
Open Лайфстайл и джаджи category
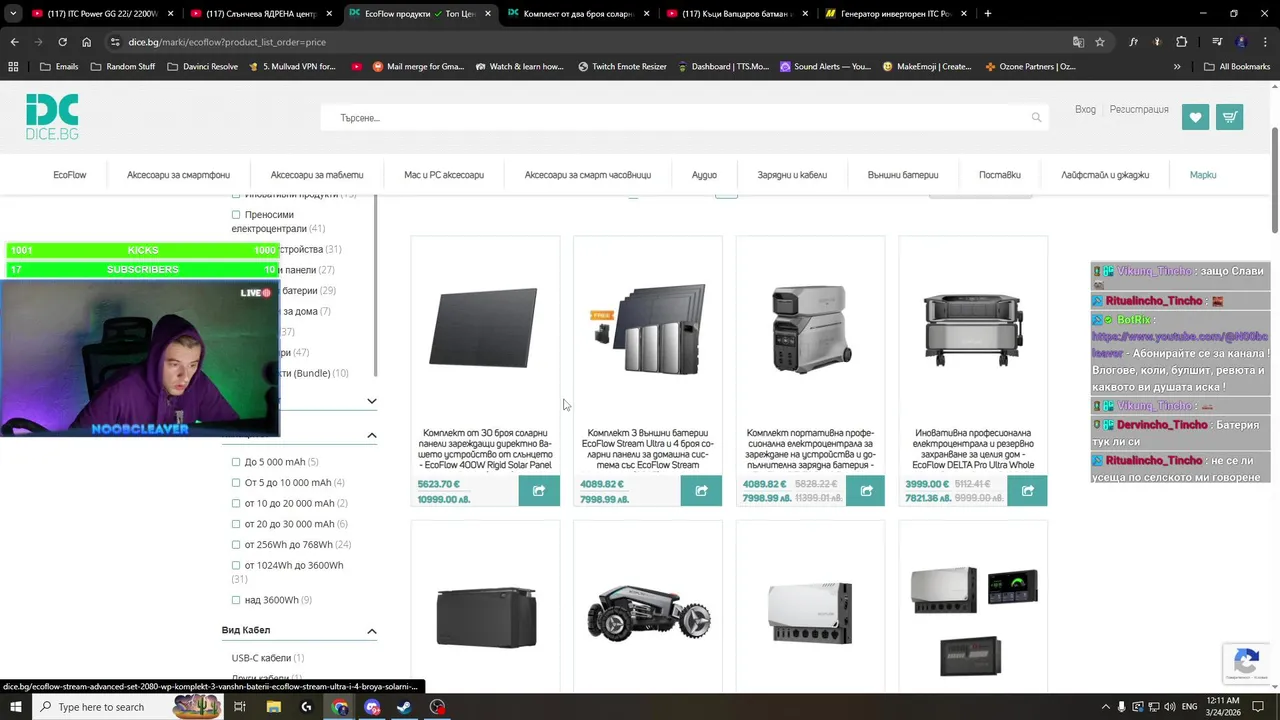[x=1105, y=175]
